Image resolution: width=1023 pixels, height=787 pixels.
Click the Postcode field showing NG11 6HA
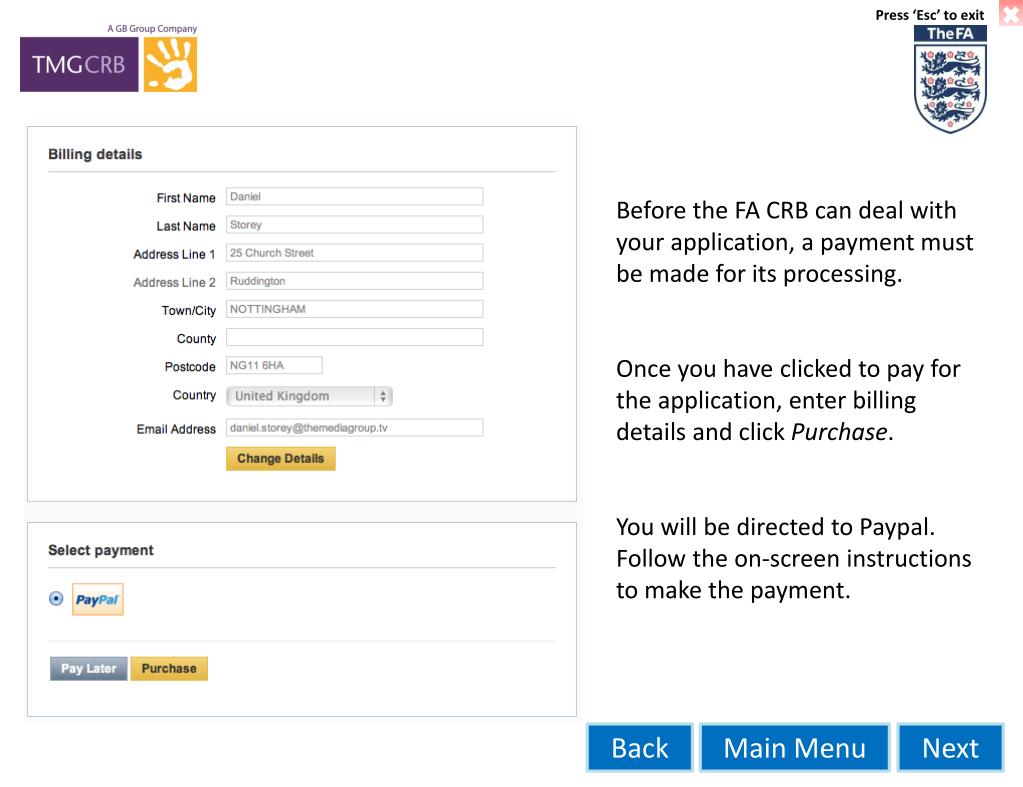tap(274, 365)
